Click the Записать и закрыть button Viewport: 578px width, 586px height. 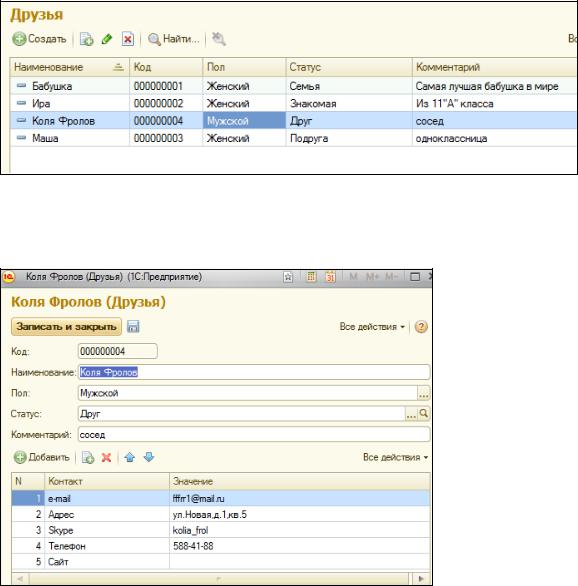coord(67,327)
